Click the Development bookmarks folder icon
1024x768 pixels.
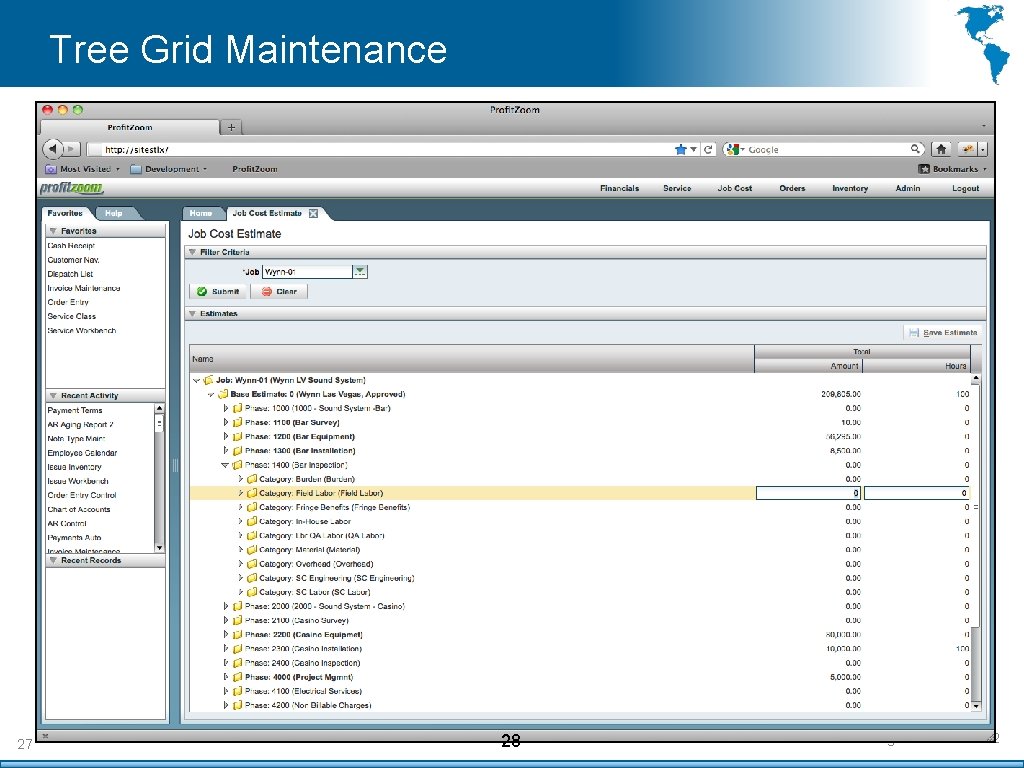pyautogui.click(x=136, y=169)
